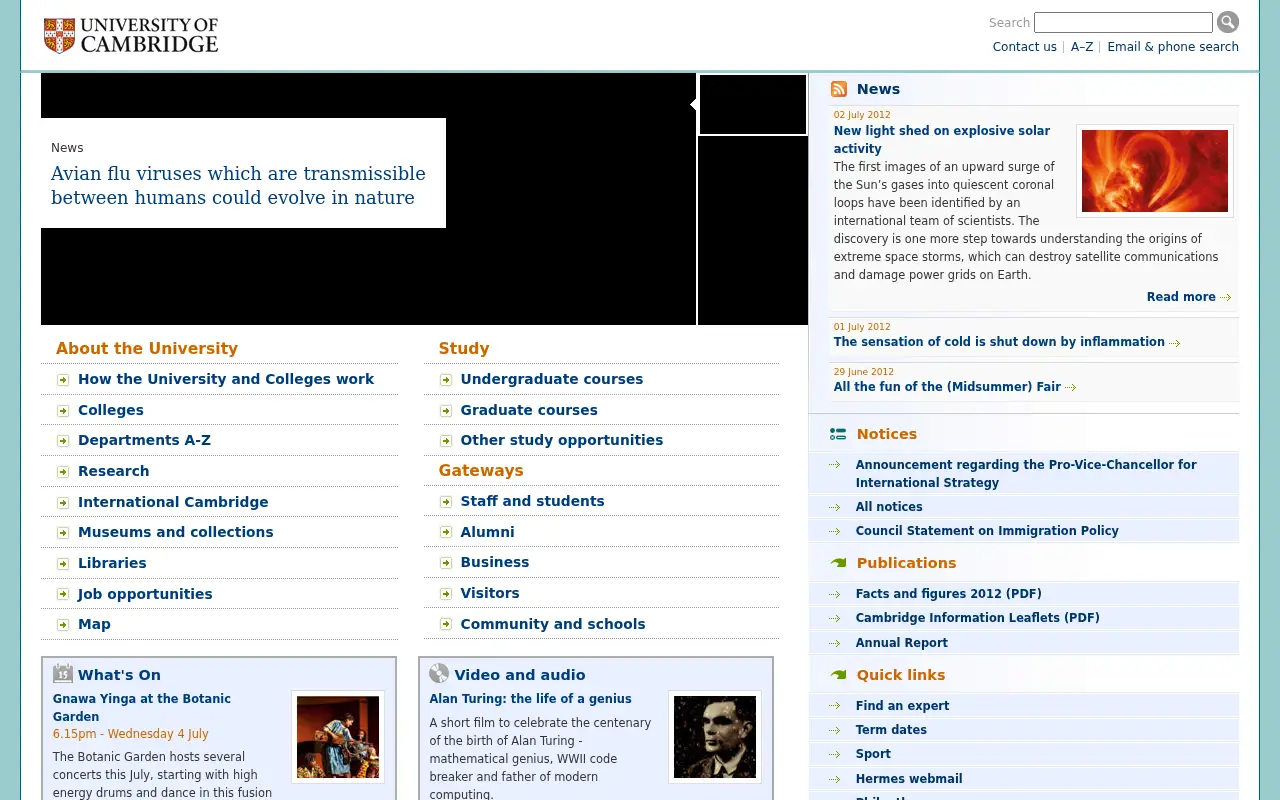The image size is (1280, 800).
Task: Click the bullet icon beside Undergraduate courses
Action: [446, 380]
